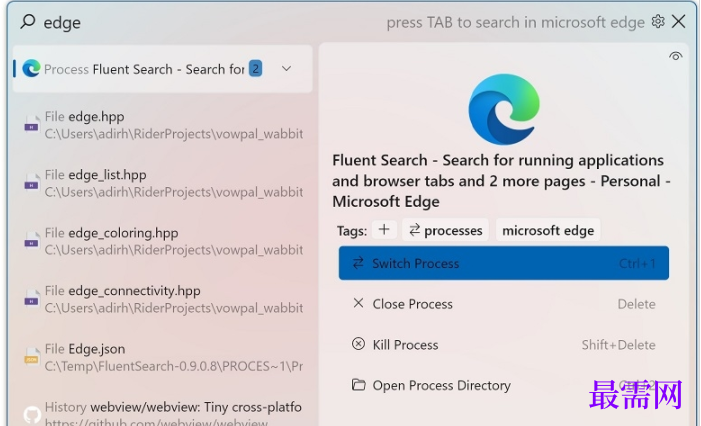Click the edge_coloring.hpp file icon
Screen dimensions: 701x426
pyautogui.click(x=31, y=241)
